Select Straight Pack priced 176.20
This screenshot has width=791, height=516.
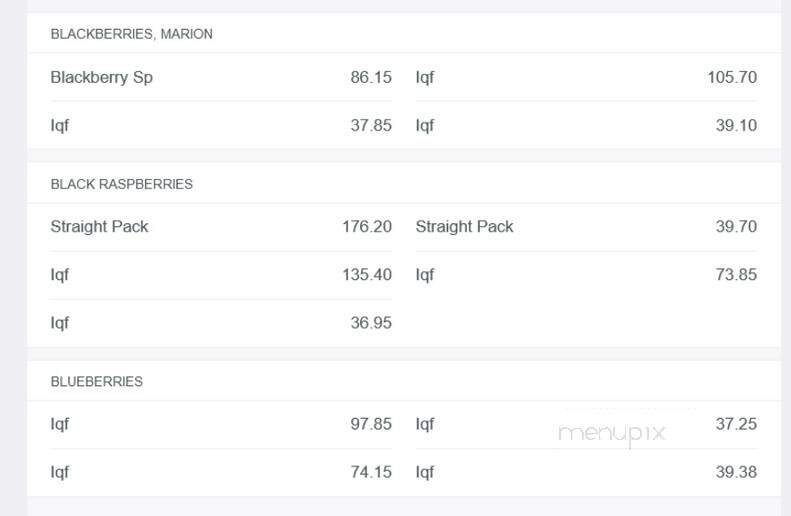click(99, 227)
